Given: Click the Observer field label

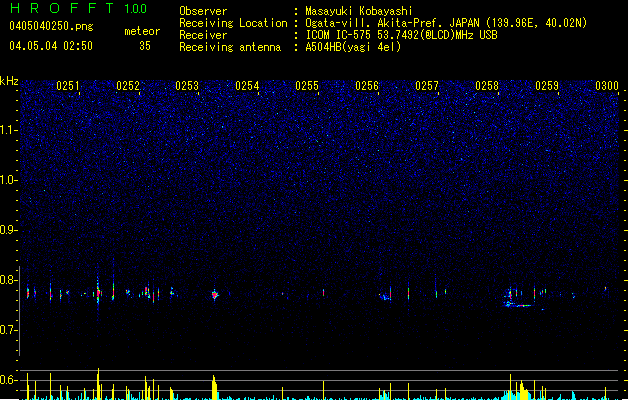Looking at the screenshot, I should pyautogui.click(x=203, y=11).
